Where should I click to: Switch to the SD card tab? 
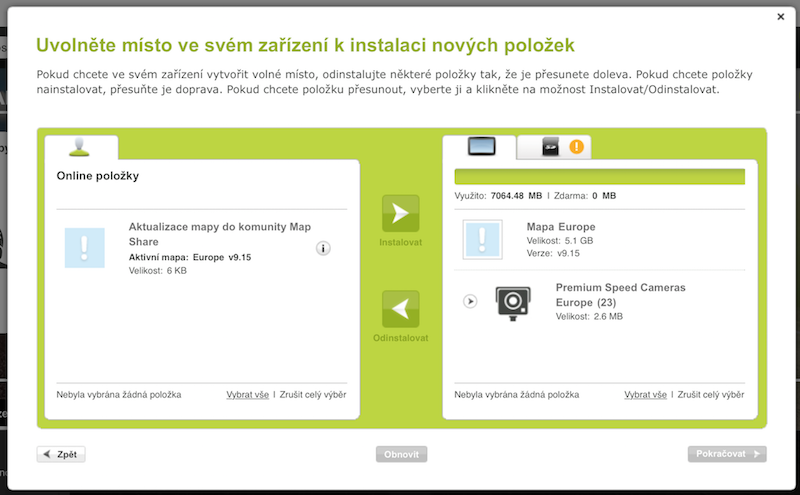point(555,148)
